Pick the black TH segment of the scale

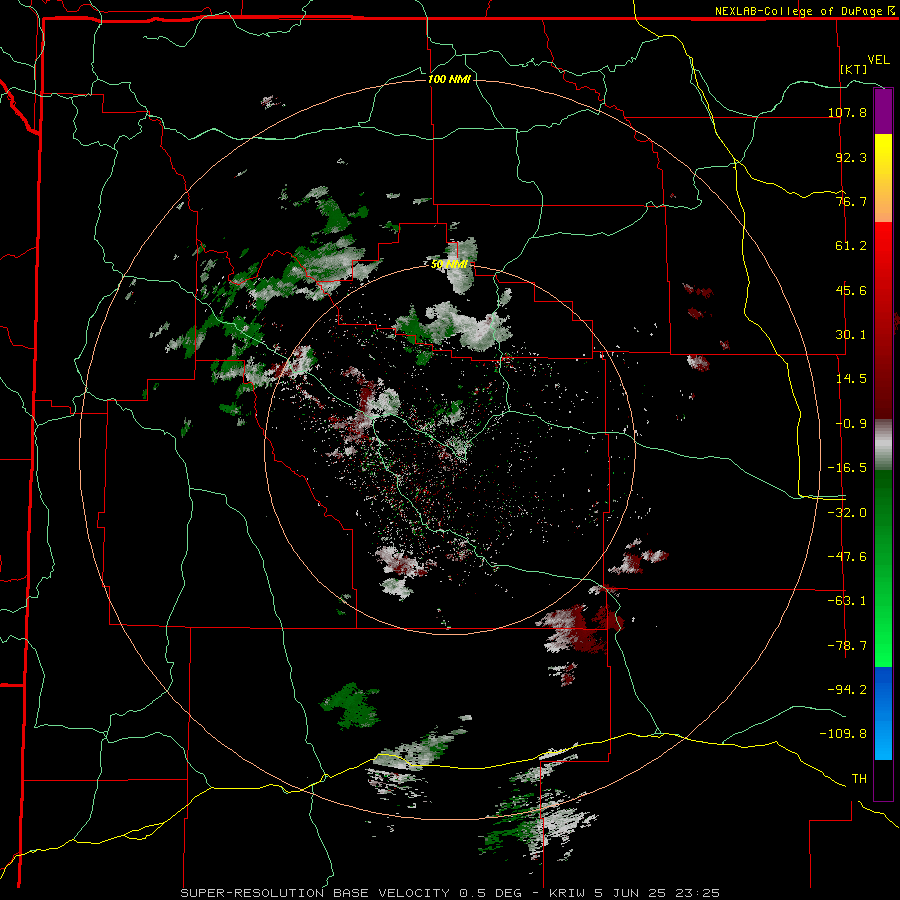pos(883,779)
